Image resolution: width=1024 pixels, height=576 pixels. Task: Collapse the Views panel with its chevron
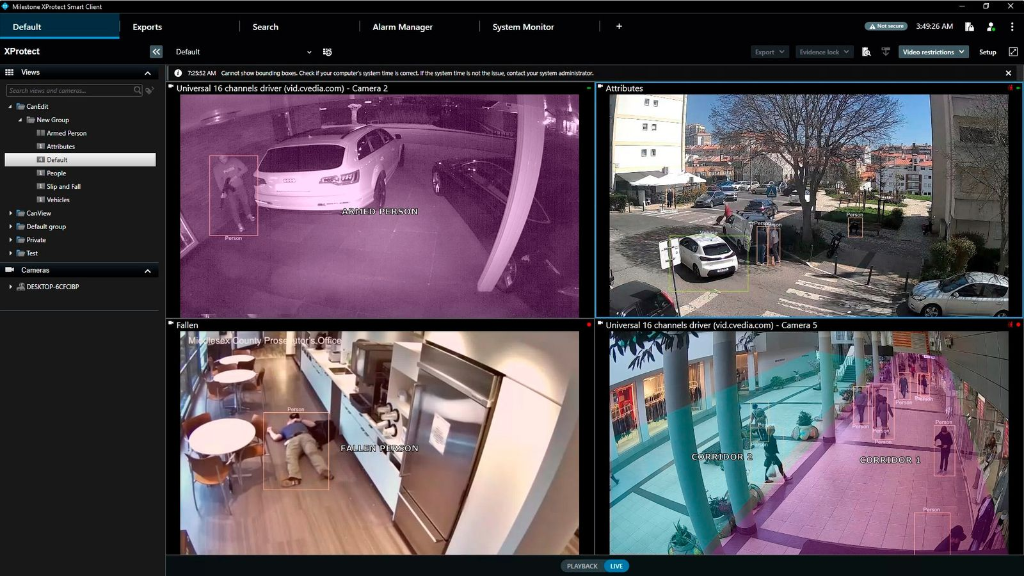coord(146,71)
